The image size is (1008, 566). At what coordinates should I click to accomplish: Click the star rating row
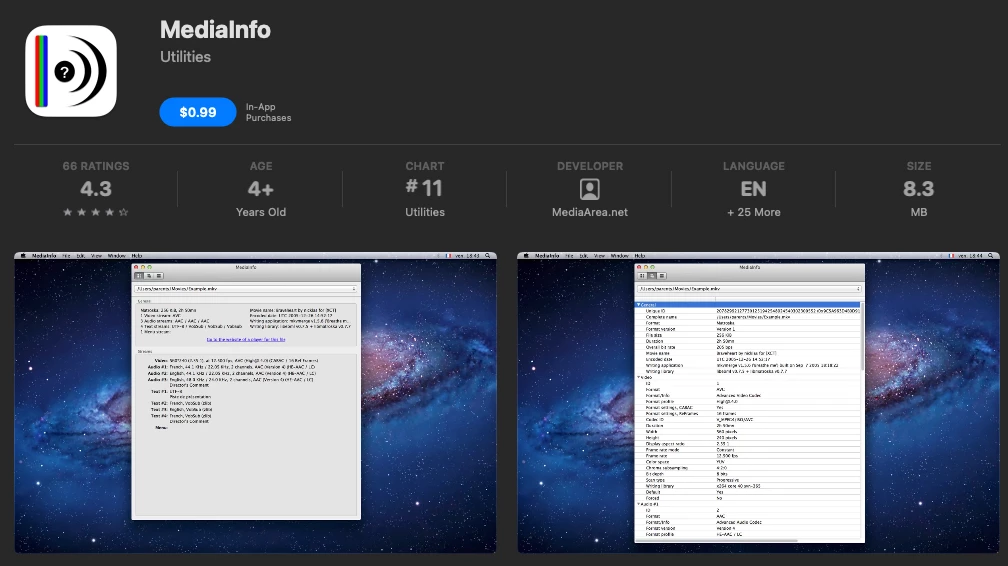[96, 212]
